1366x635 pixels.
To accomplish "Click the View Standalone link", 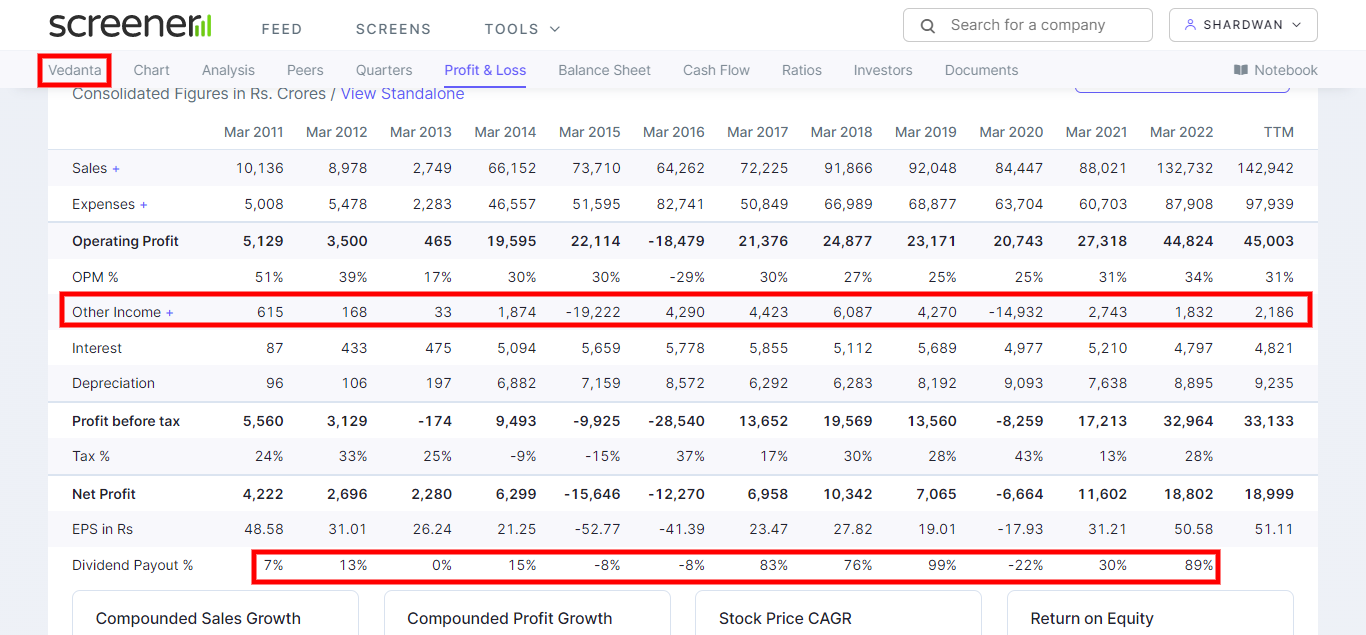I will click(402, 93).
